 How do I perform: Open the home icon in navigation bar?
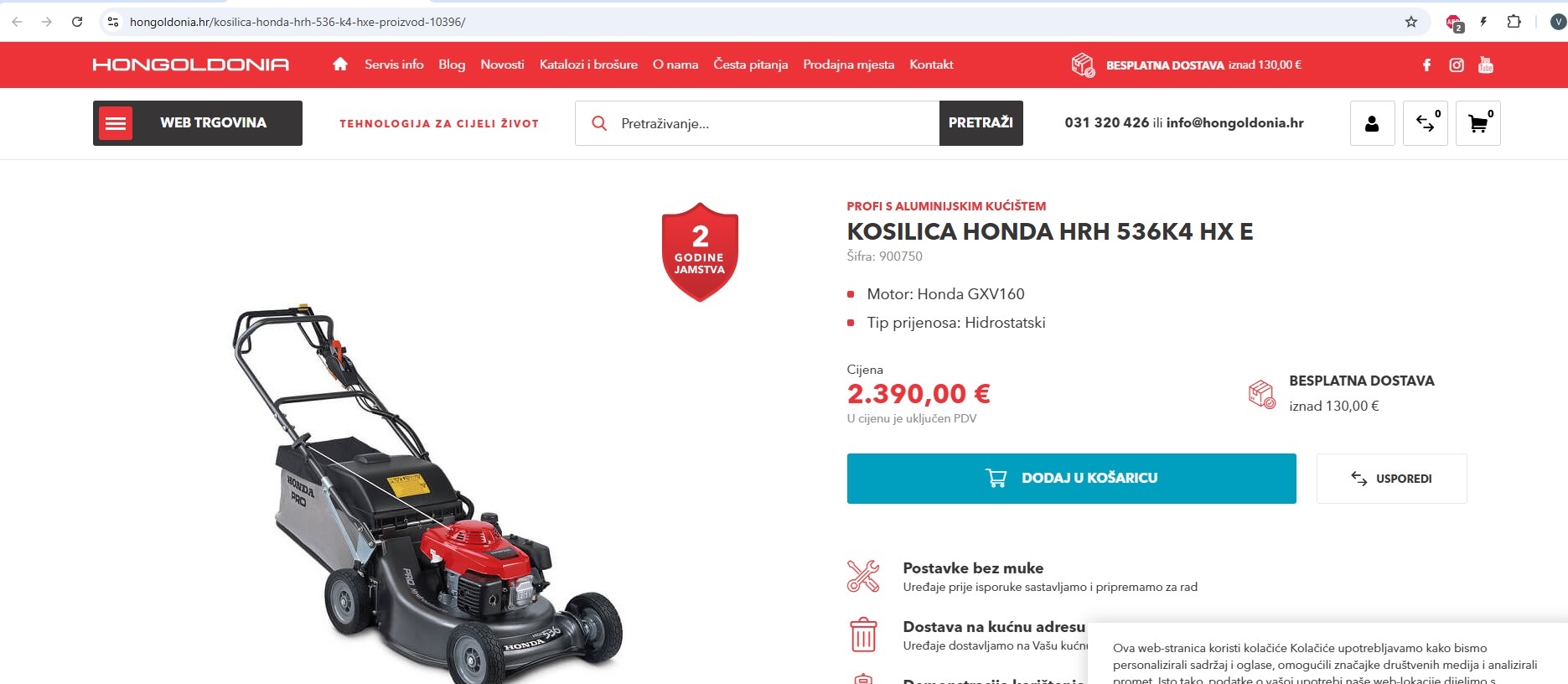click(x=340, y=65)
